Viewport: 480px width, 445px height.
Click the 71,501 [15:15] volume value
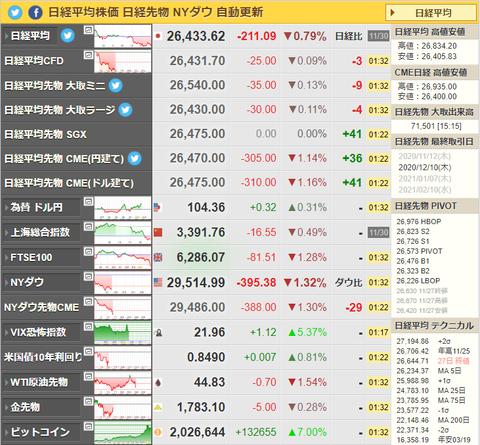pos(436,126)
